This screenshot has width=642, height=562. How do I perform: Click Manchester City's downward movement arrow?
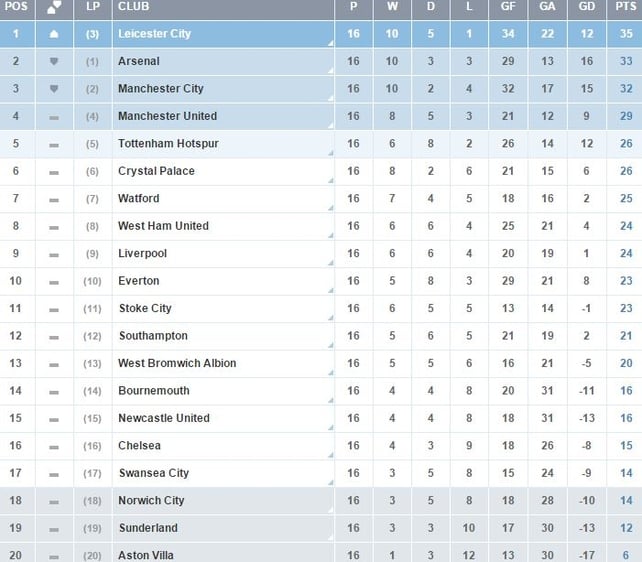[x=54, y=89]
